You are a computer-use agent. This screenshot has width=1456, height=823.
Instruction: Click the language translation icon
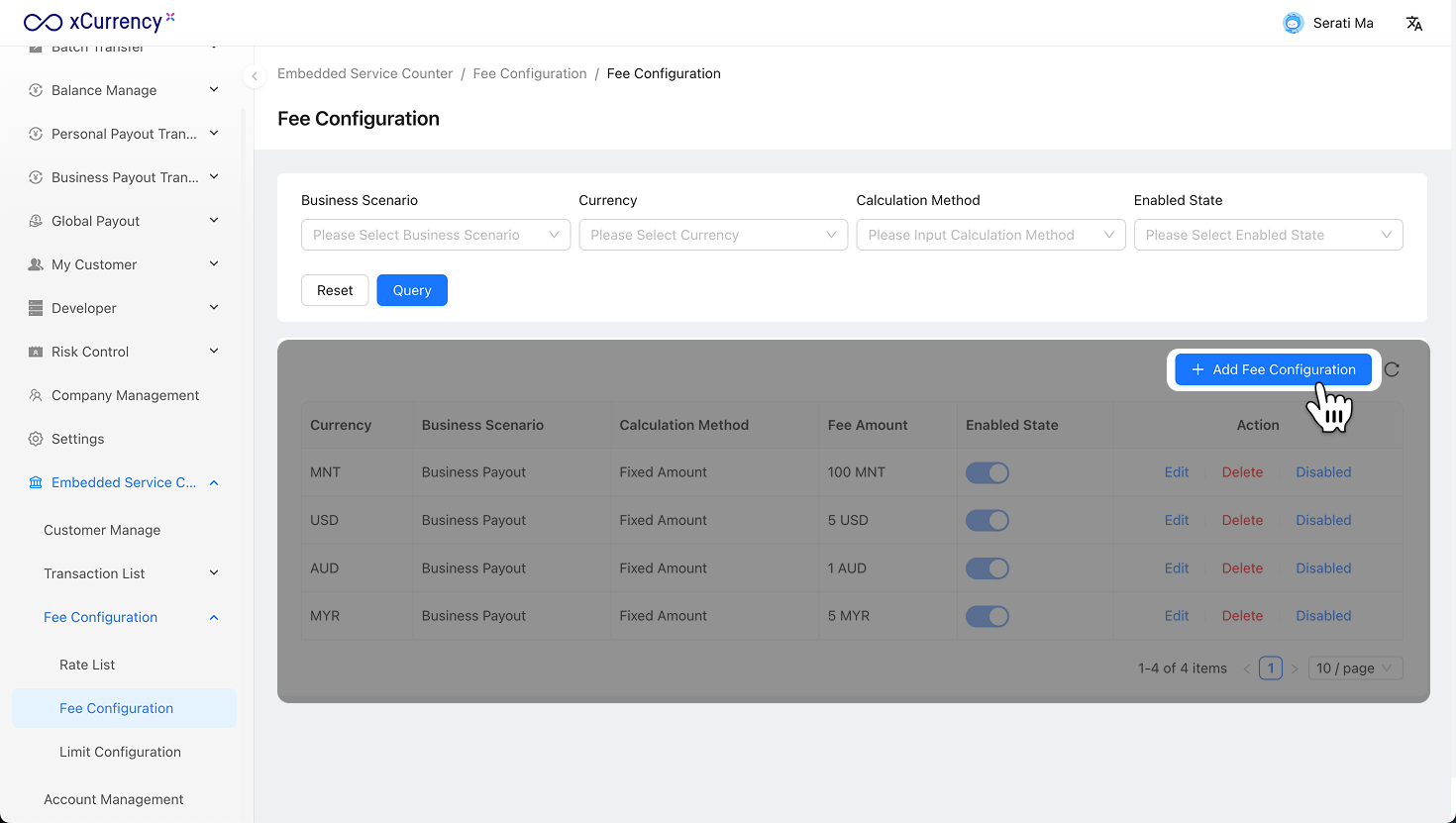click(x=1413, y=23)
